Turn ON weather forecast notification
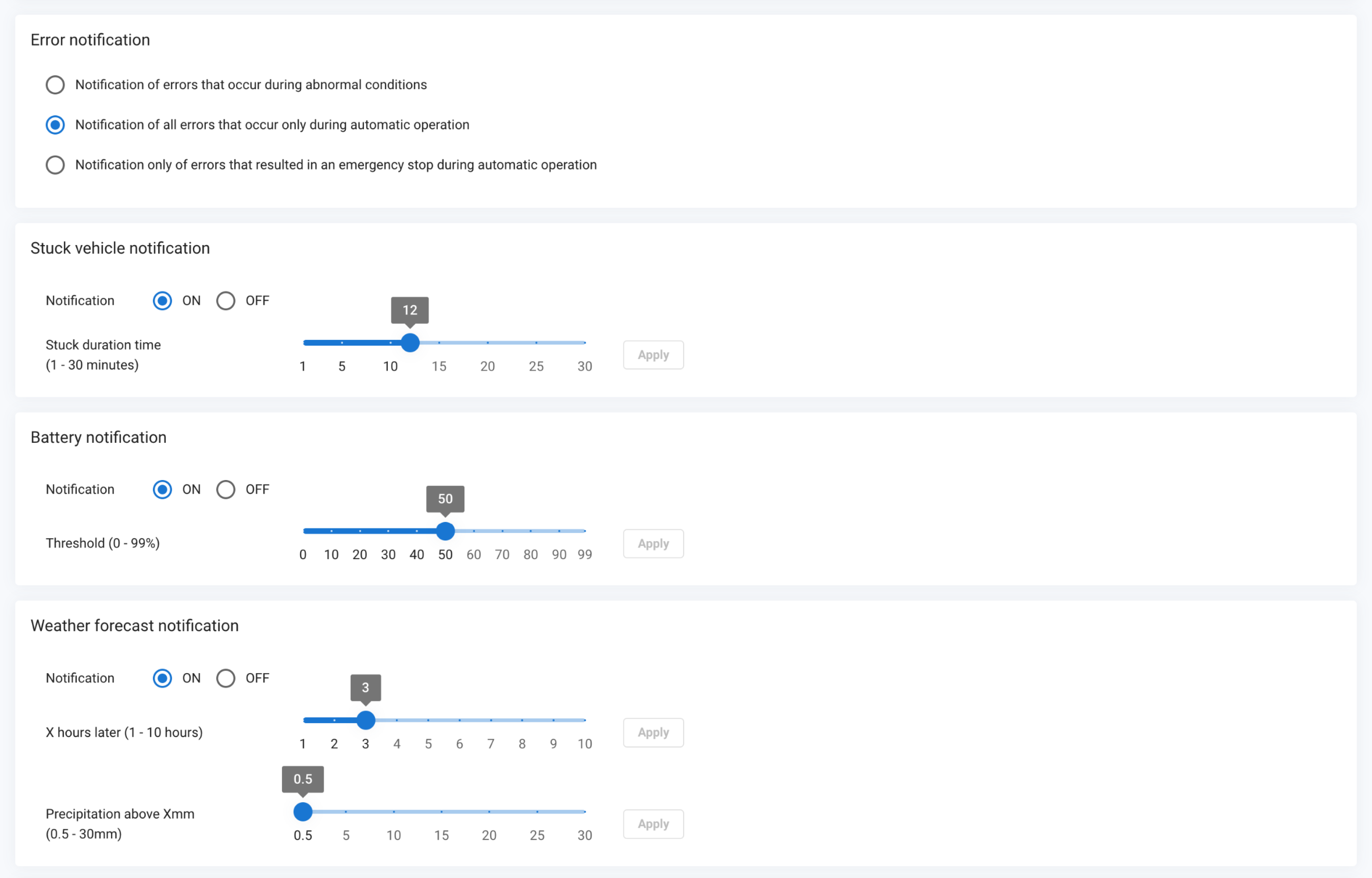The height and width of the screenshot is (878, 1372). [x=162, y=678]
